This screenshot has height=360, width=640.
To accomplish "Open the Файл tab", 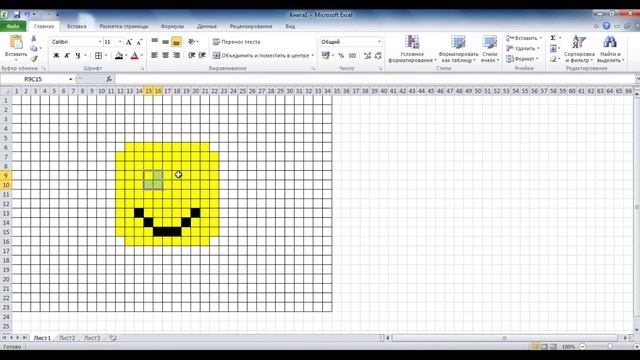I will 13,26.
